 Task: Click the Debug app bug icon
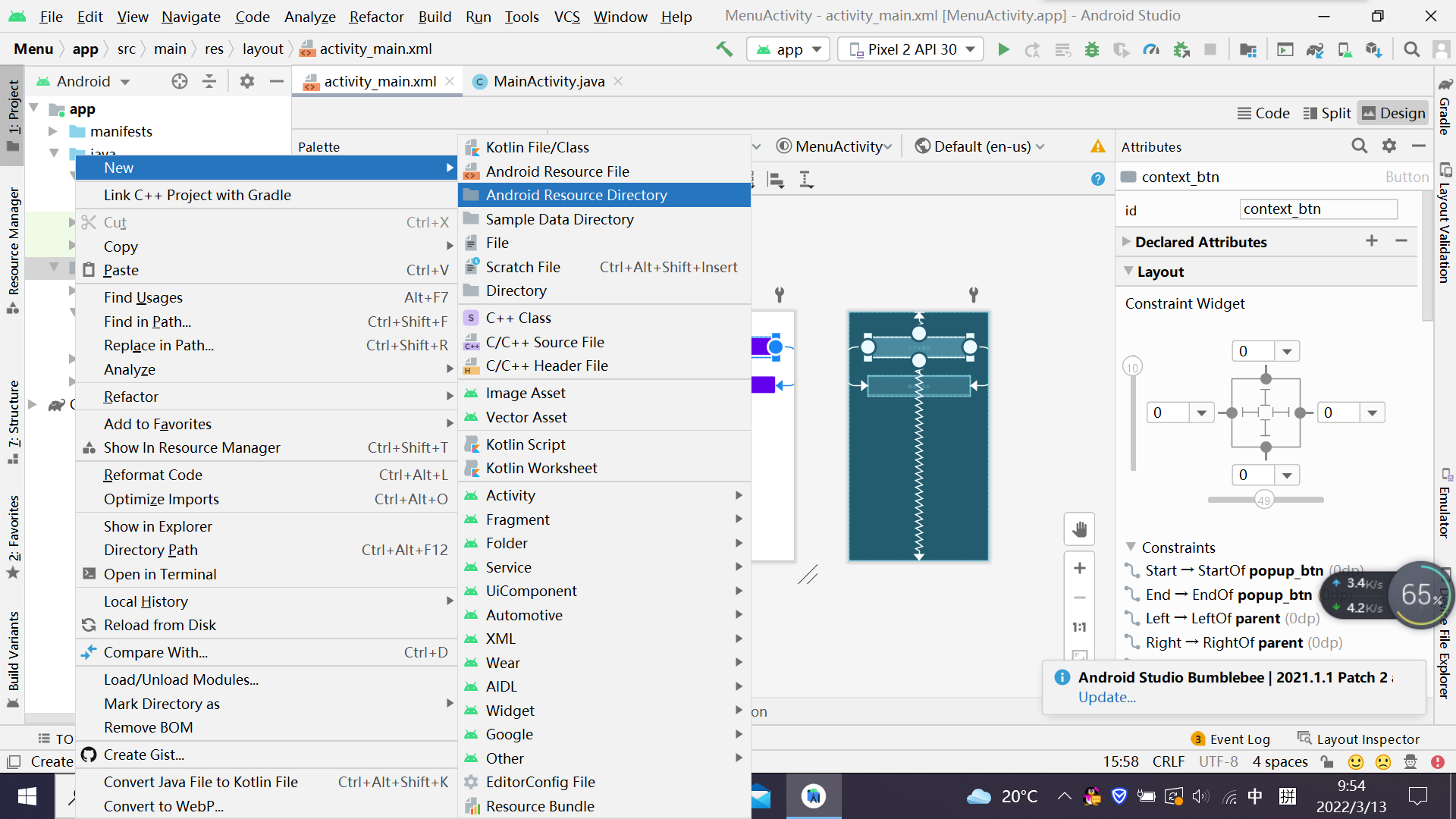[x=1092, y=49]
